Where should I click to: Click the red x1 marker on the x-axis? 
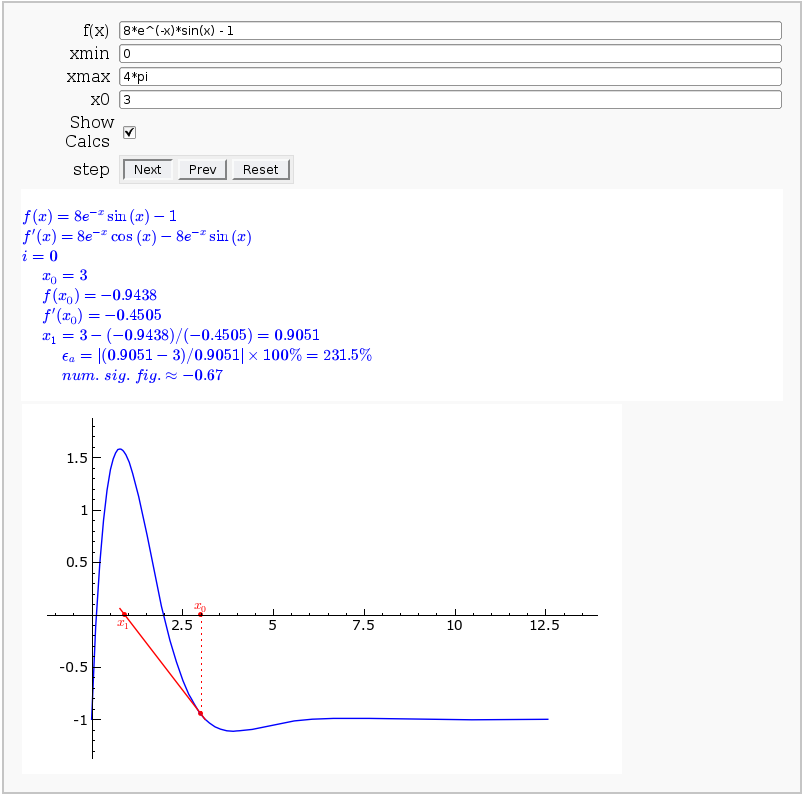[125, 615]
